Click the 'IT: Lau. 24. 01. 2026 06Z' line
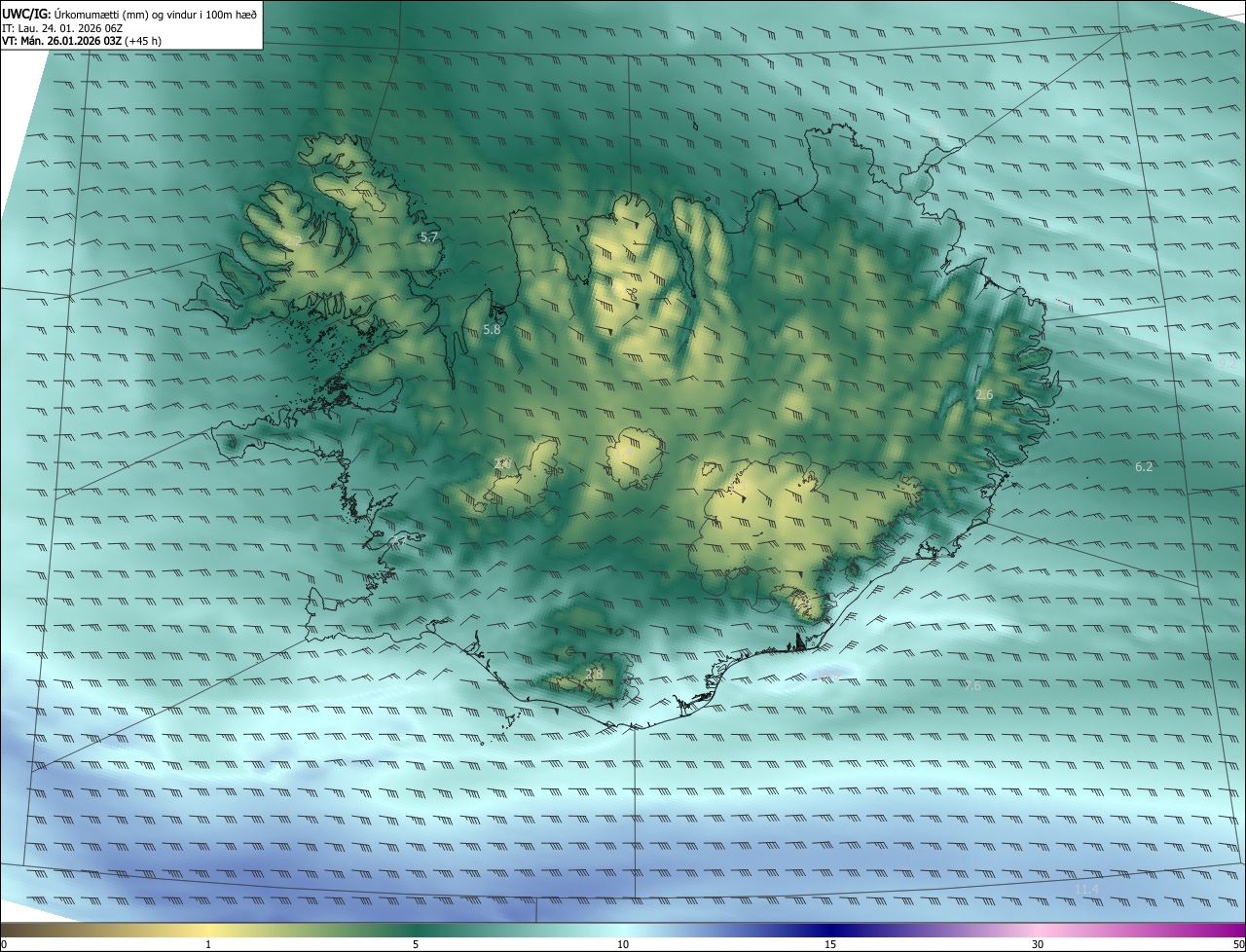This screenshot has width=1246, height=952. (62, 28)
